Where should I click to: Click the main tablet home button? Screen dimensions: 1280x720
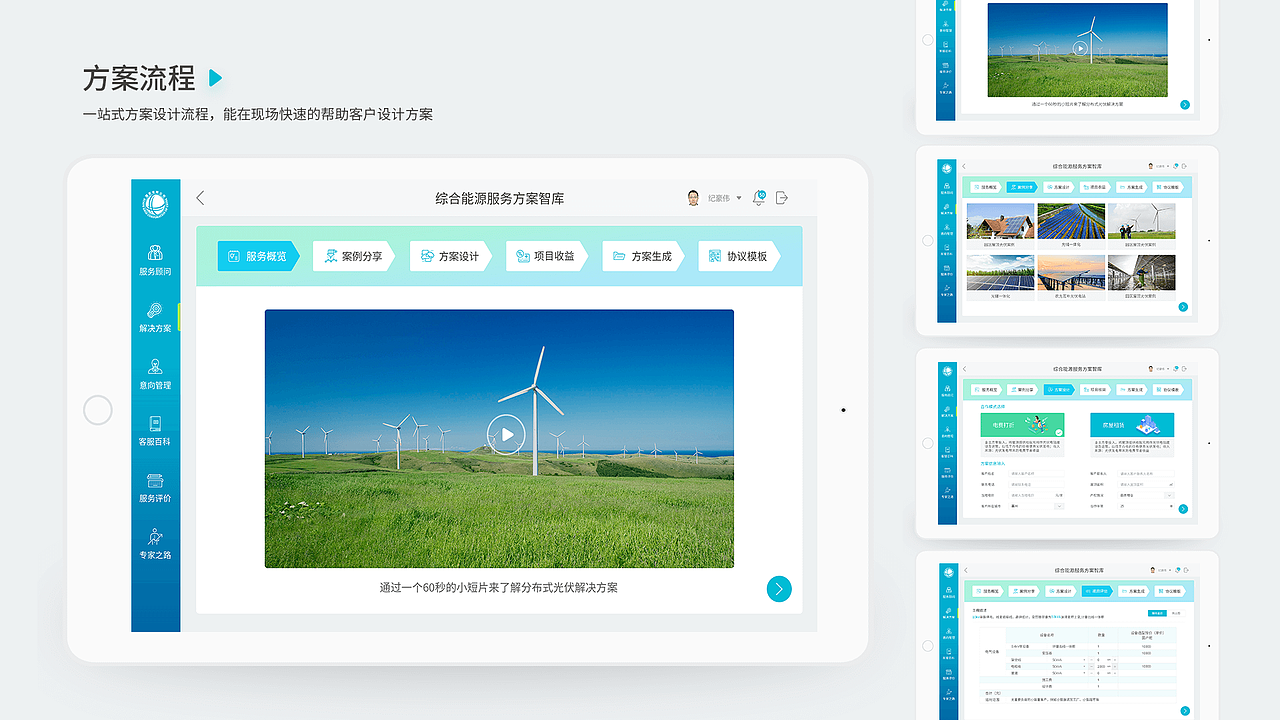tap(98, 410)
